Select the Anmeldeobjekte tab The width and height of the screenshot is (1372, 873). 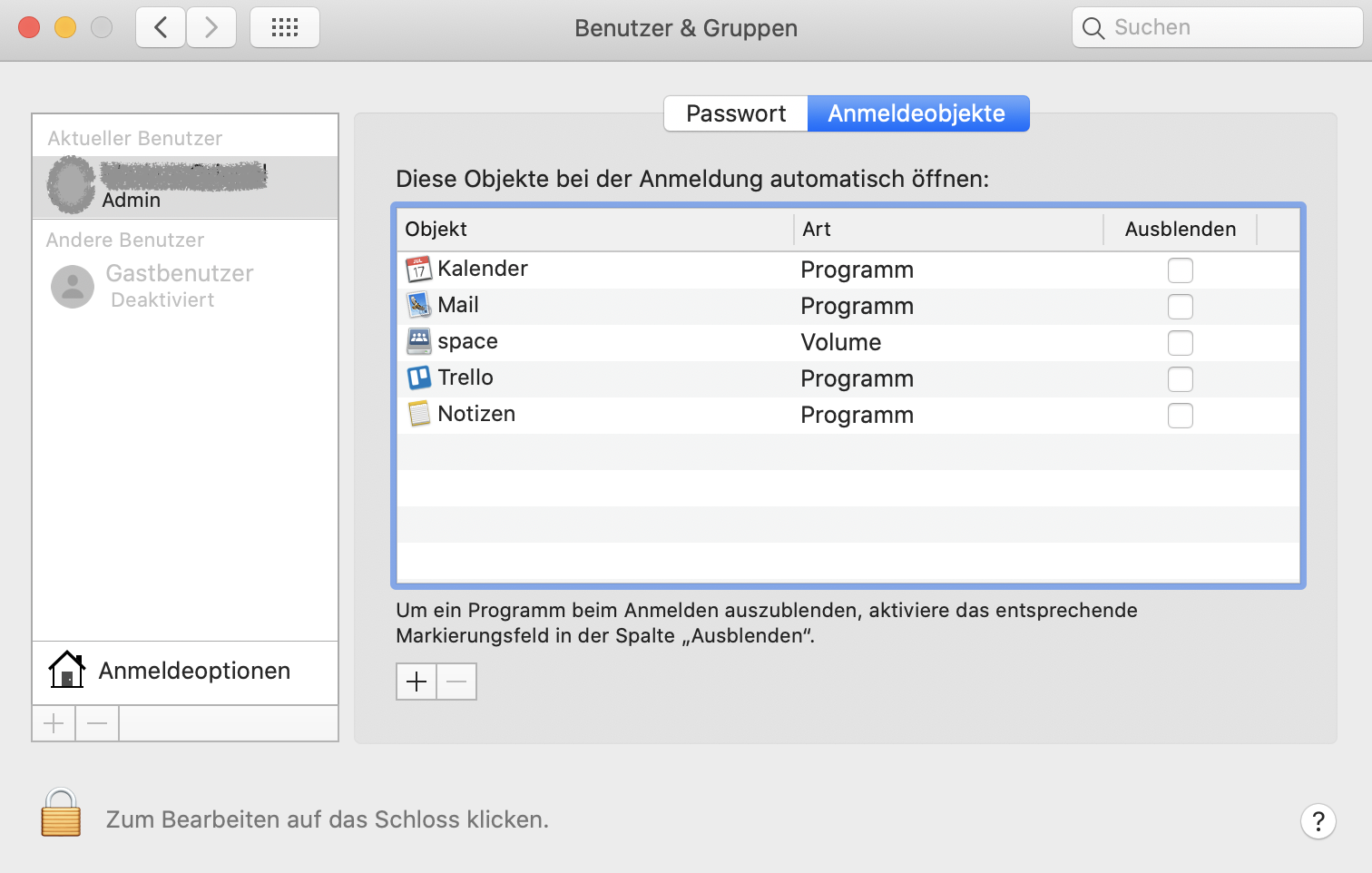pos(916,113)
